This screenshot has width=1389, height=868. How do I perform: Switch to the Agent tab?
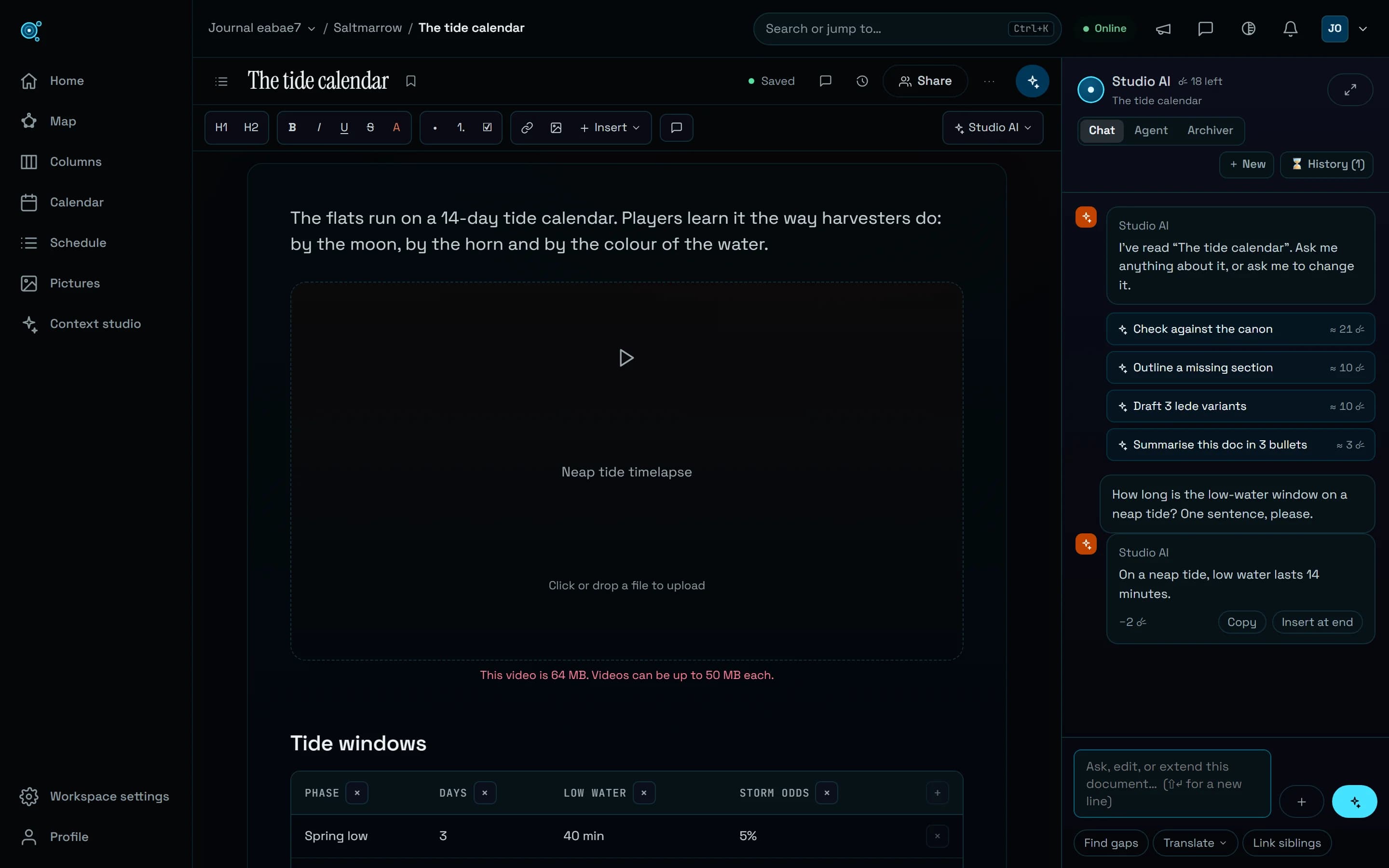click(1150, 130)
